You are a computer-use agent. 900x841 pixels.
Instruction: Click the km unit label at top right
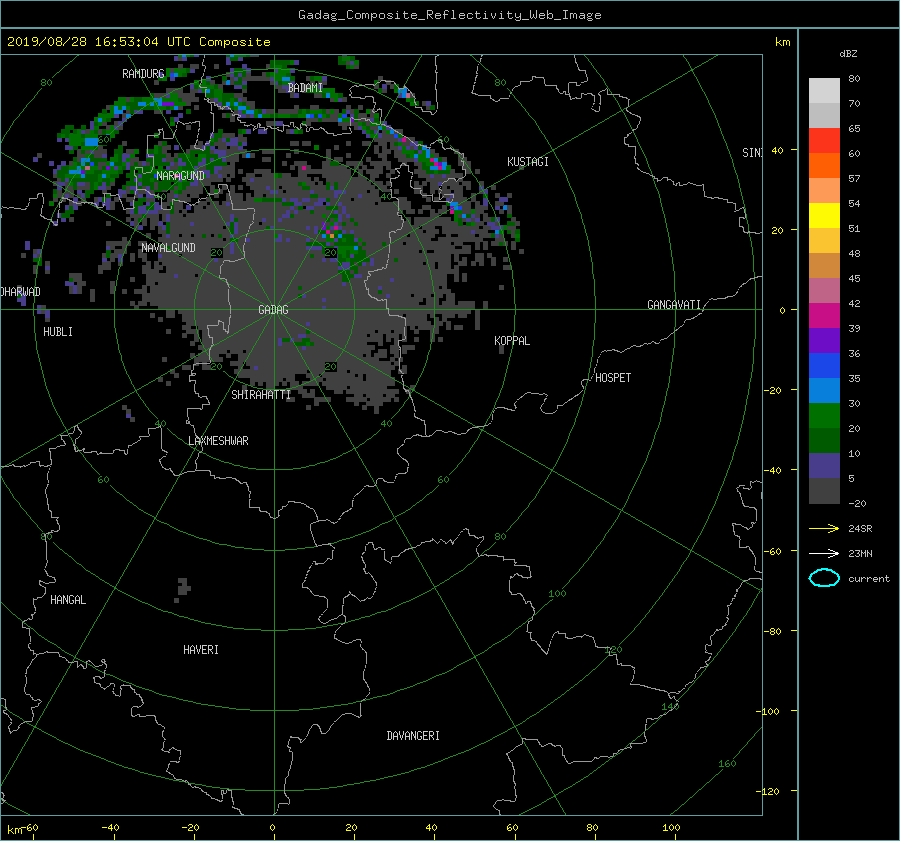click(x=782, y=42)
